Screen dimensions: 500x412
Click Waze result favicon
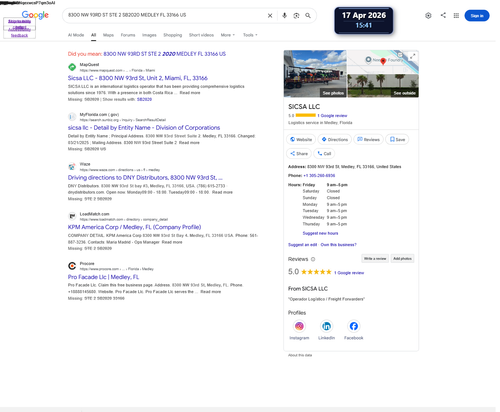click(x=72, y=167)
